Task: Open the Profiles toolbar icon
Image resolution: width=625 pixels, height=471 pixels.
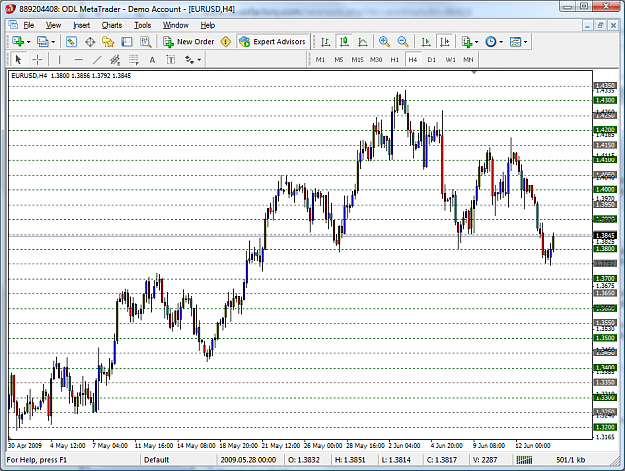Action: point(42,41)
